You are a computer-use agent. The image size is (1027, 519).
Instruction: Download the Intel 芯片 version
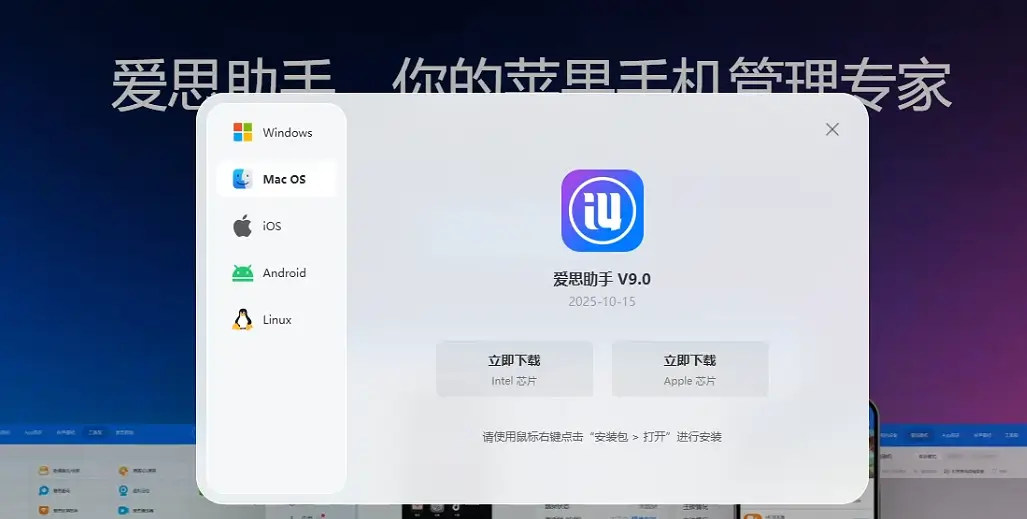514,369
